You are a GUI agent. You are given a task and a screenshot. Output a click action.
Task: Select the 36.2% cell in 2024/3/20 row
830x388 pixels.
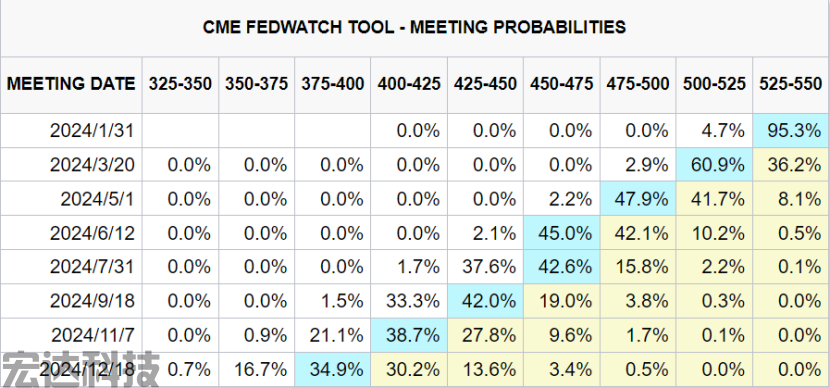coord(790,165)
